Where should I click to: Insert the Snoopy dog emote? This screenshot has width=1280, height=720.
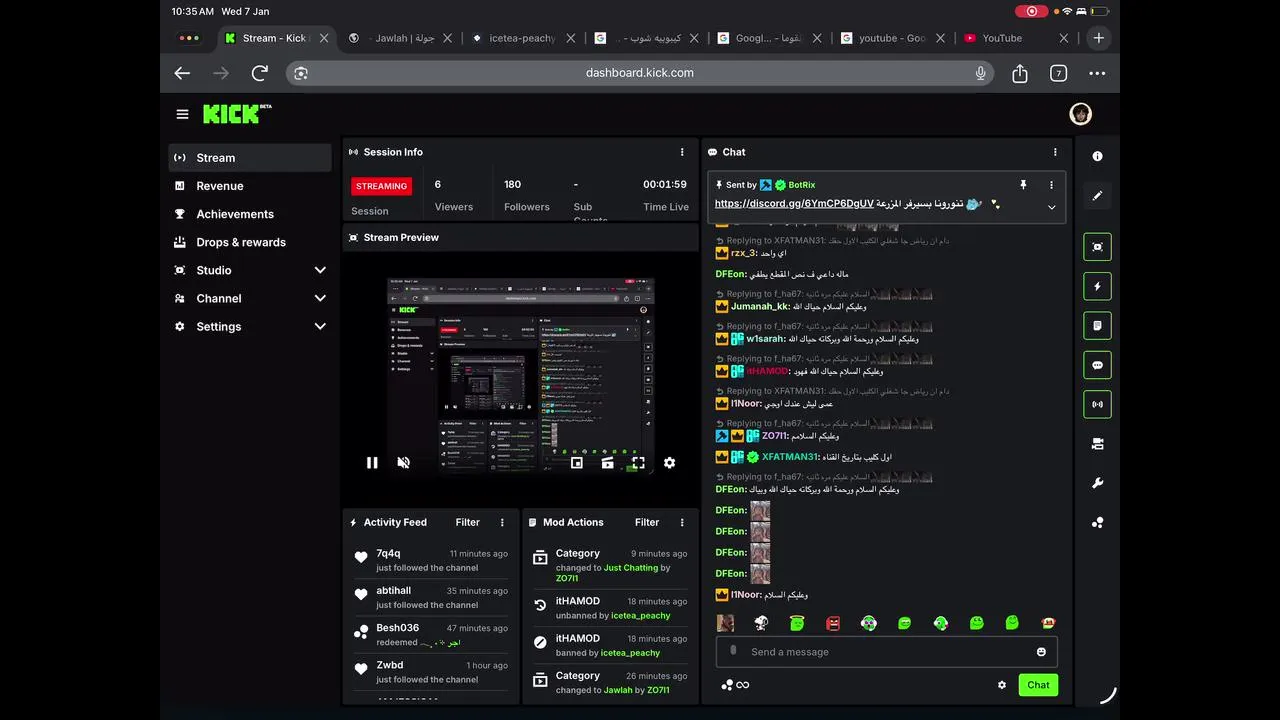[x=761, y=623]
